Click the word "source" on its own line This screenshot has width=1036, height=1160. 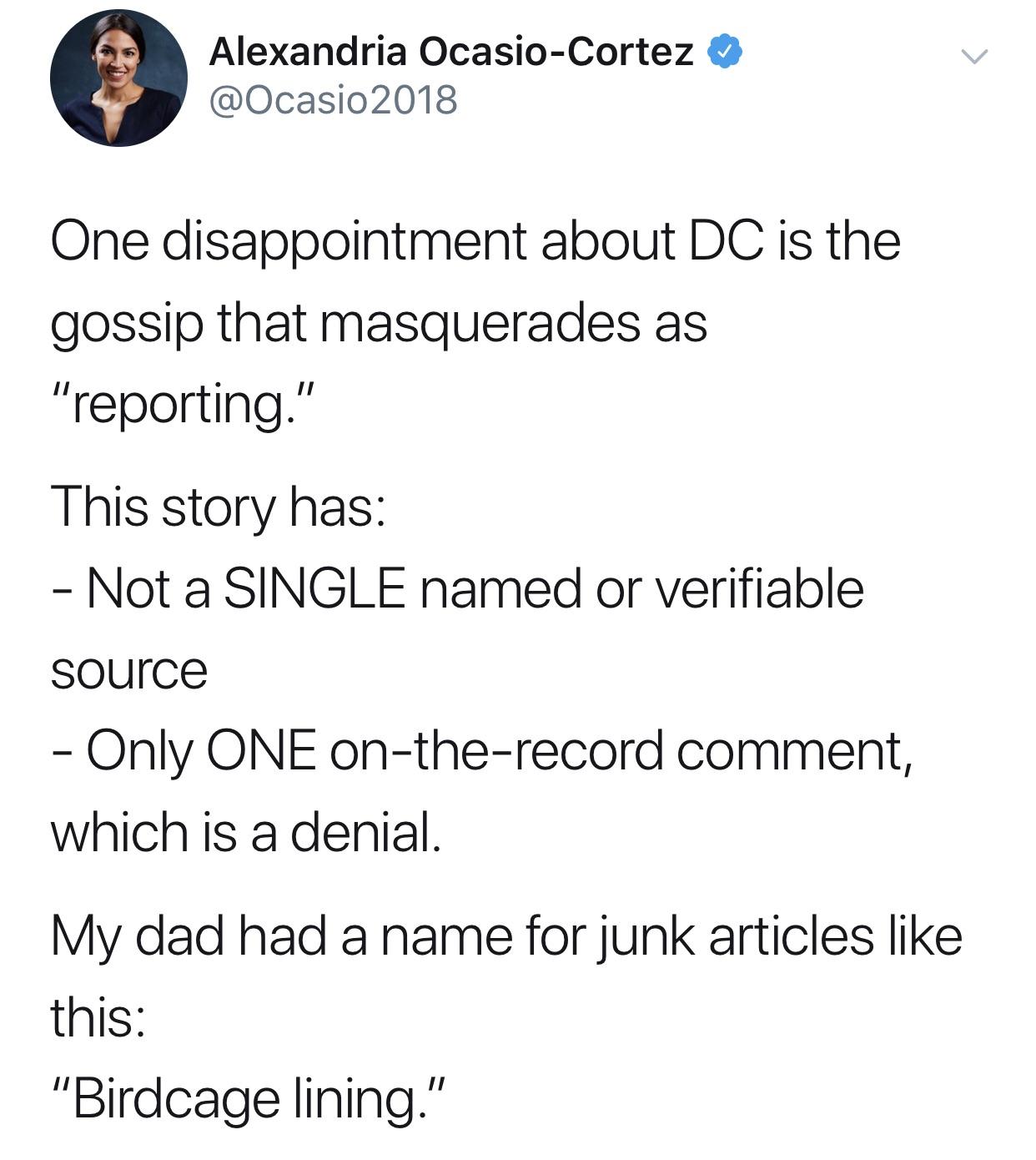[x=128, y=672]
